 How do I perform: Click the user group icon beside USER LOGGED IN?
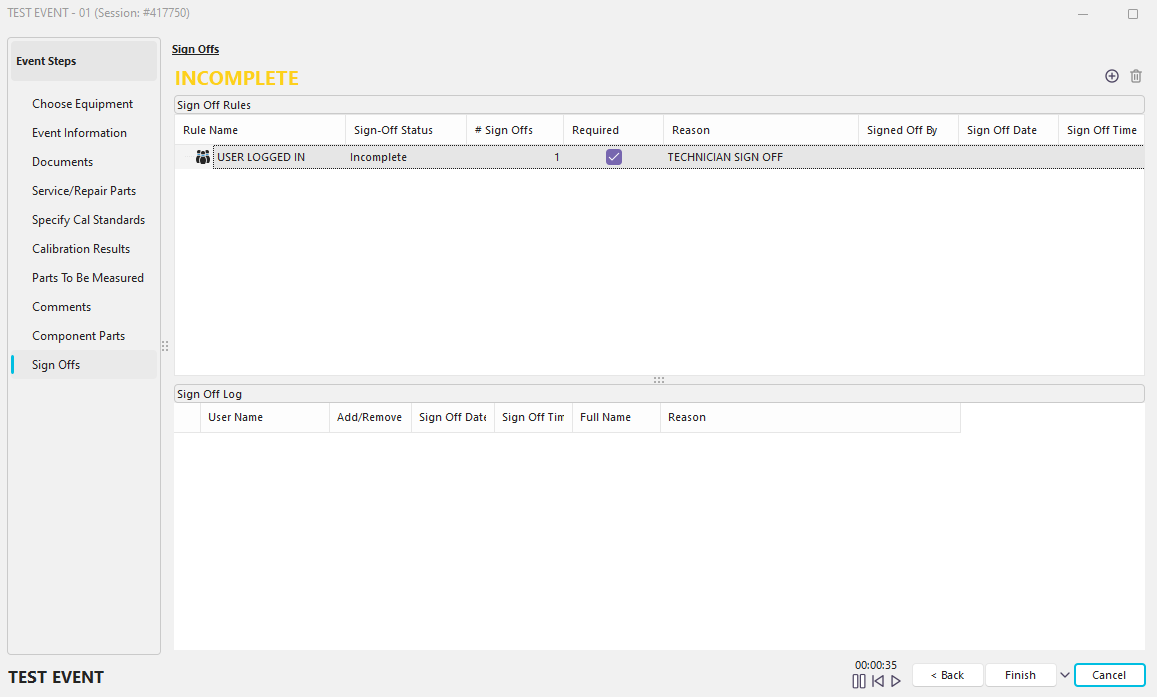click(x=203, y=157)
